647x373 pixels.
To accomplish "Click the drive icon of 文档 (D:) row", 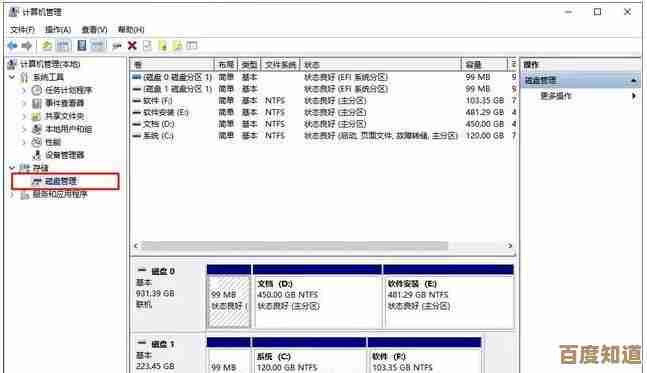I will [137, 124].
